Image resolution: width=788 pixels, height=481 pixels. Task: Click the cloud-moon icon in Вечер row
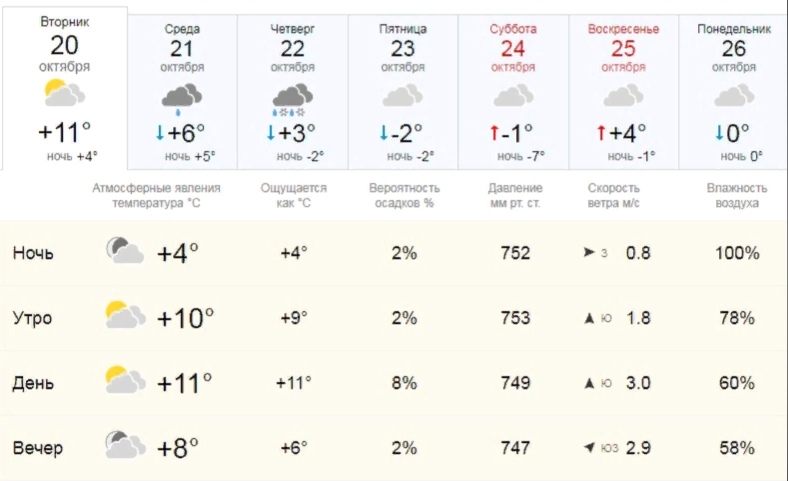coord(124,445)
